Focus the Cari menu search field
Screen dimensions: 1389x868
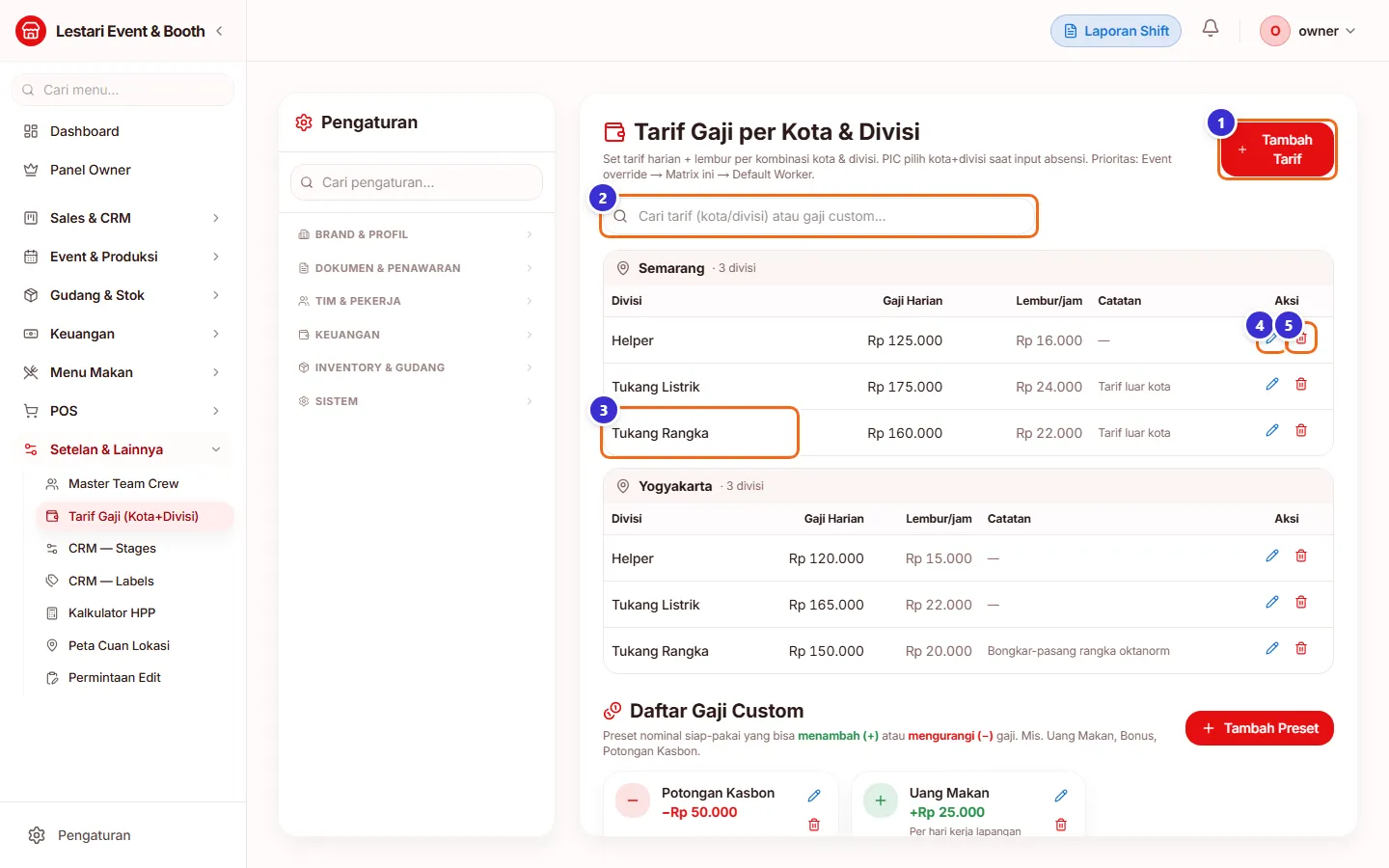[123, 90]
